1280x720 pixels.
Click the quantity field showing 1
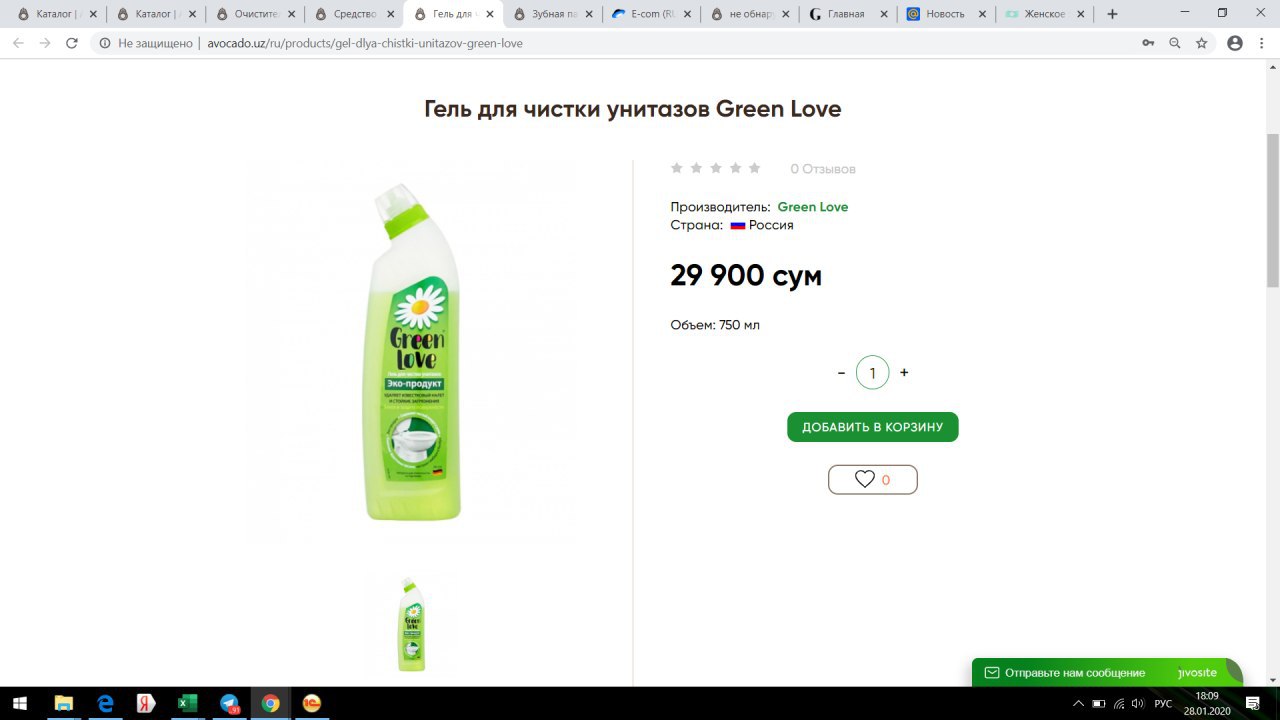point(873,372)
